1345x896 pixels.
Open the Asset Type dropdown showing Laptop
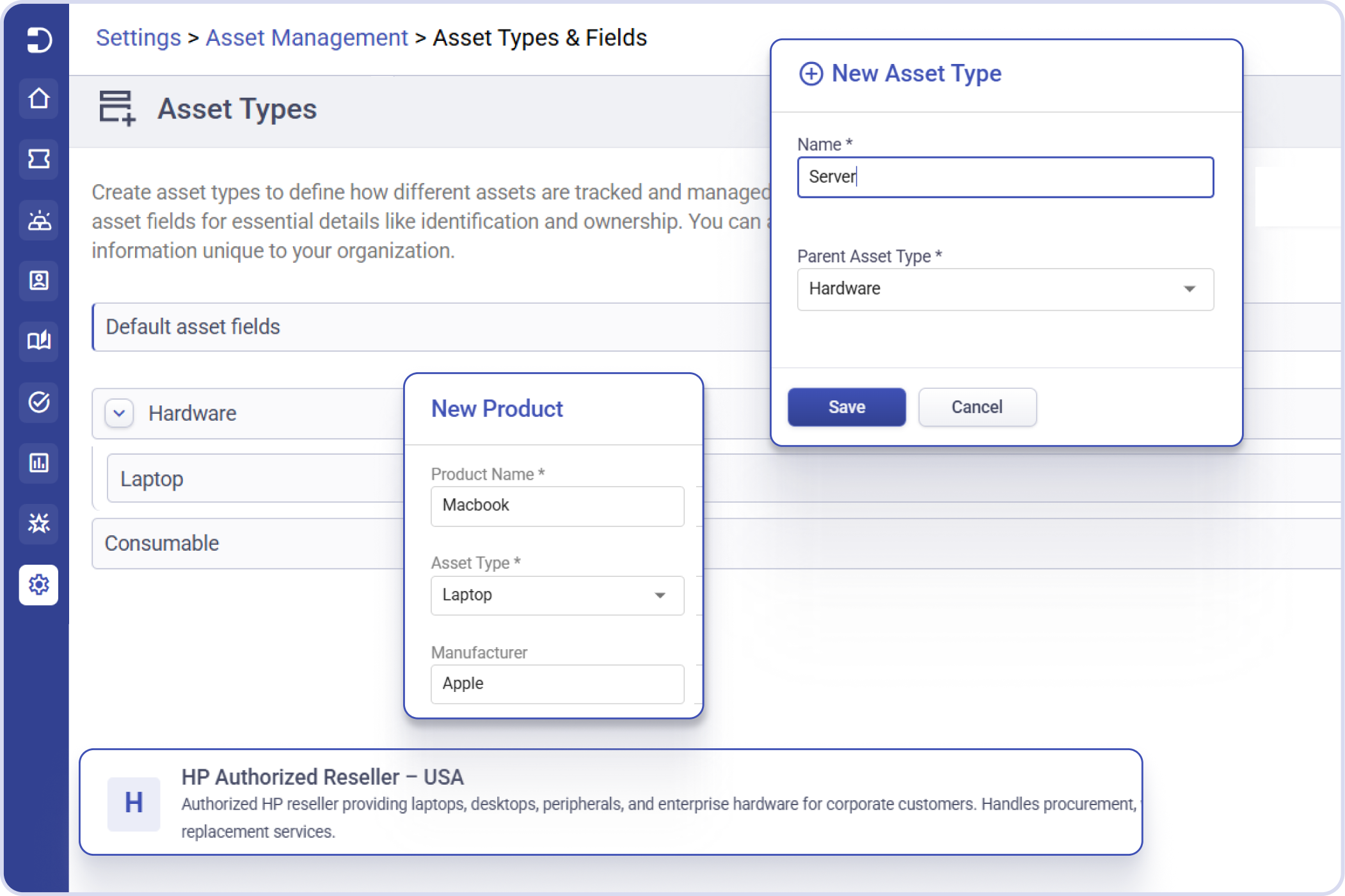[557, 595]
